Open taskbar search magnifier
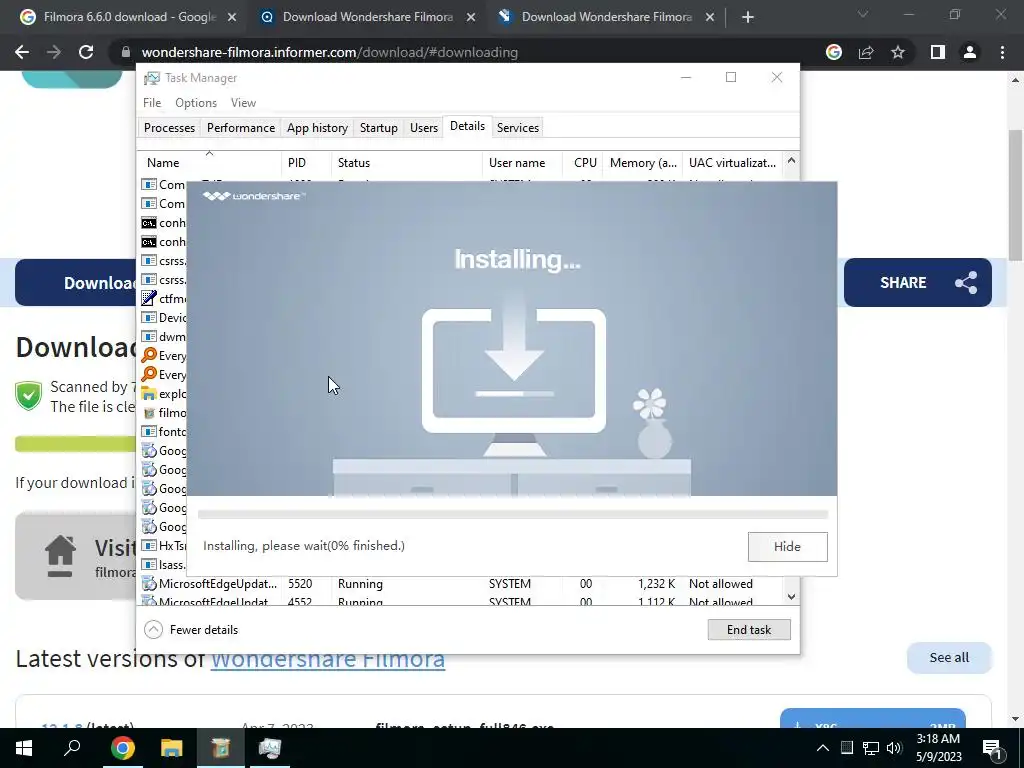Viewport: 1024px width, 768px height. [72, 748]
